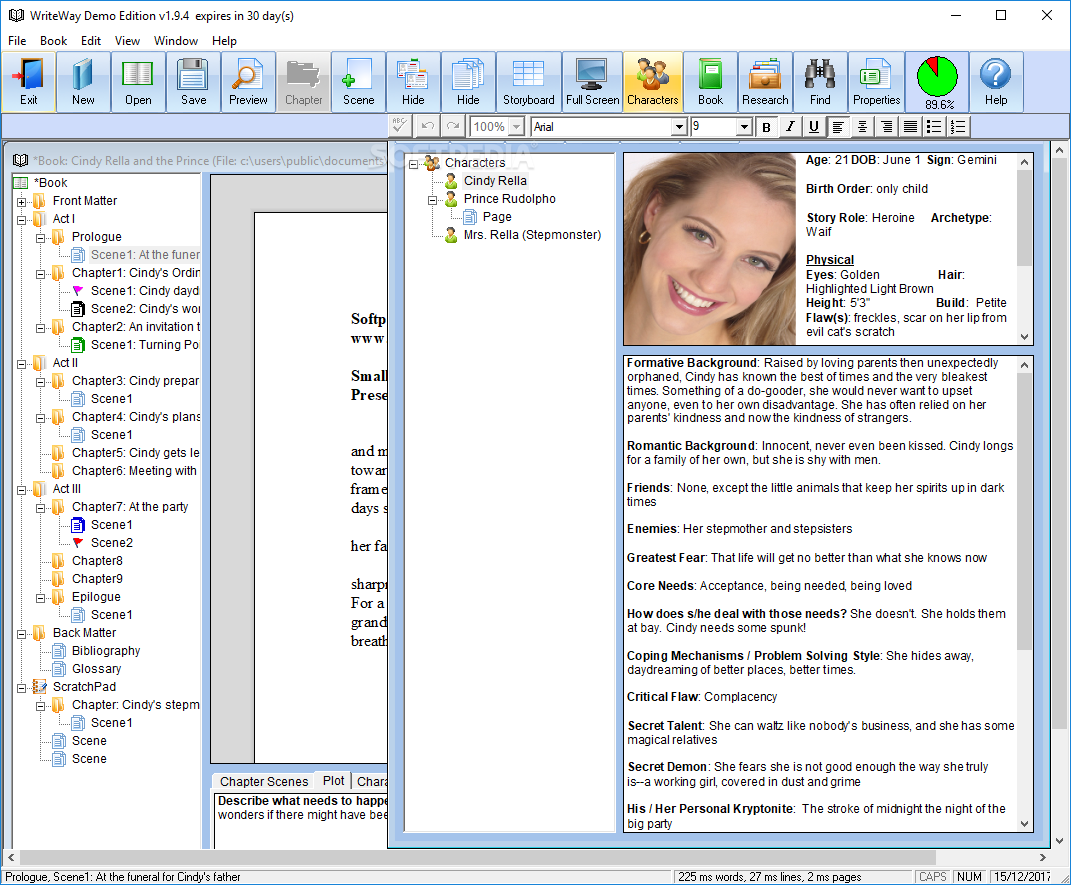This screenshot has width=1071, height=885.
Task: Click the first Hide toolbar icon
Action: click(x=413, y=82)
